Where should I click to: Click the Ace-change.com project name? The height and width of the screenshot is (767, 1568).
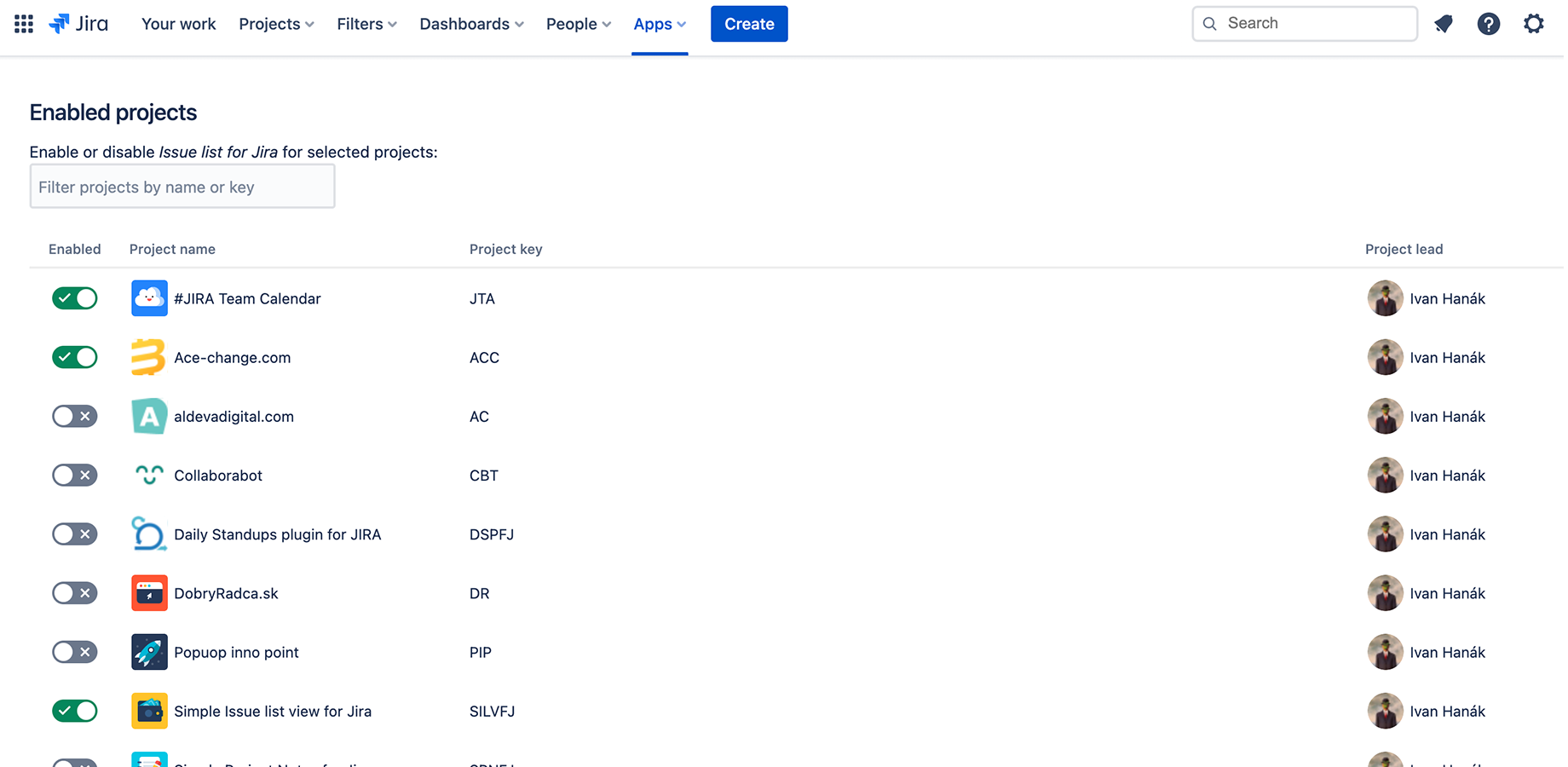pos(232,357)
